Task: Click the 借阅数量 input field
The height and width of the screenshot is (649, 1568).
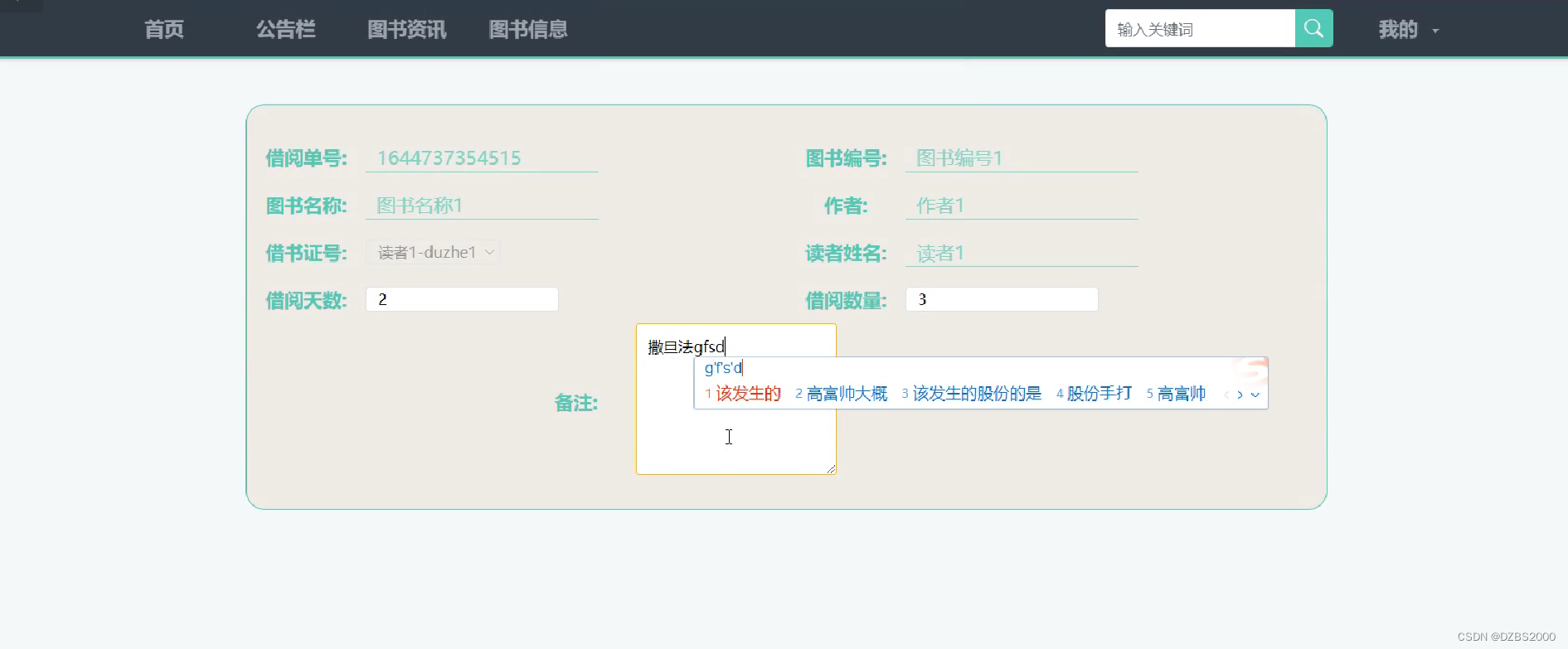Action: tap(1002, 299)
